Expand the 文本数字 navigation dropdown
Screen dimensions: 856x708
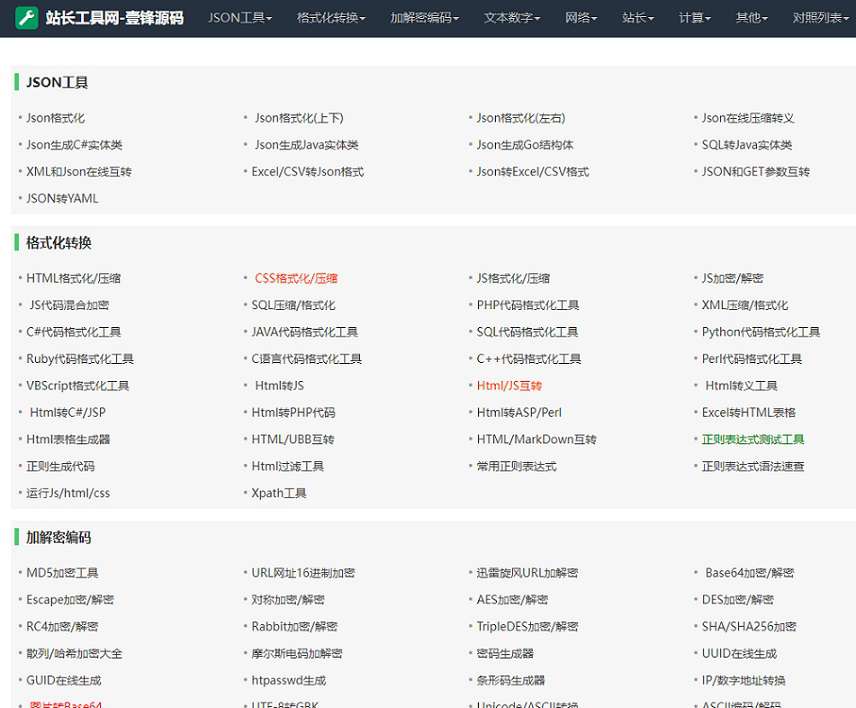512,18
